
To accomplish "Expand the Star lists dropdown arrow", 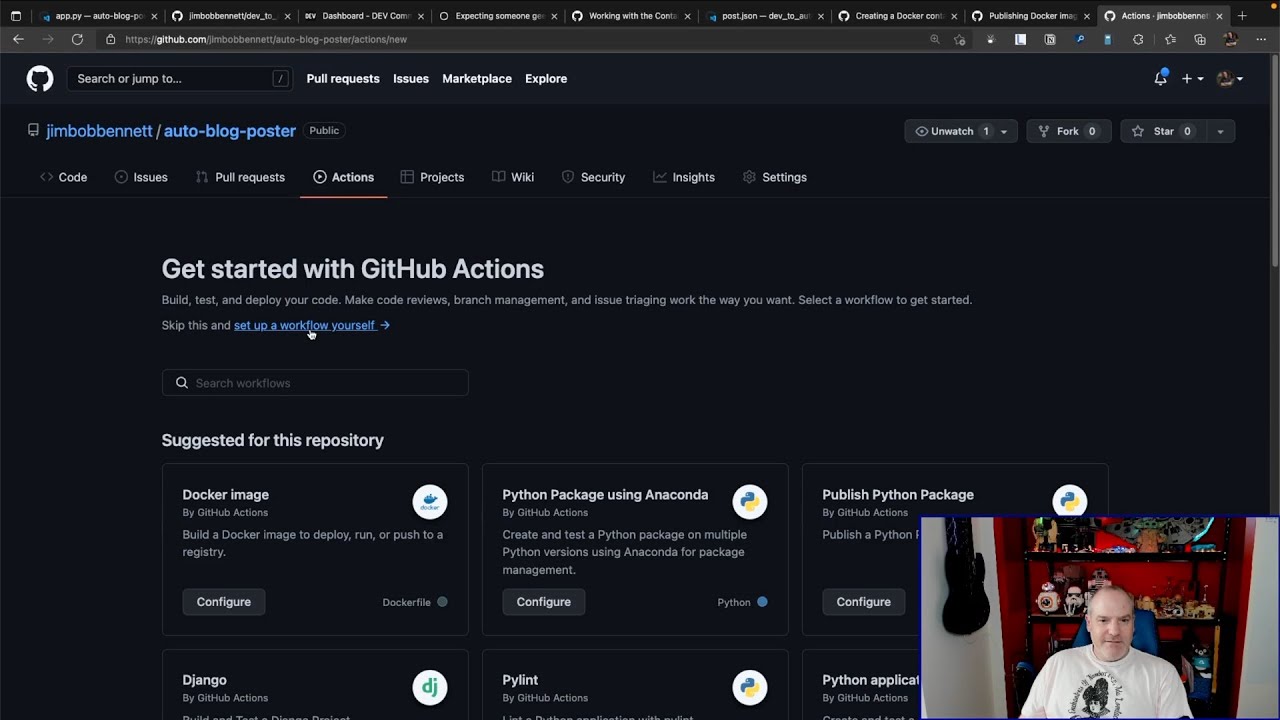I will tap(1220, 131).
